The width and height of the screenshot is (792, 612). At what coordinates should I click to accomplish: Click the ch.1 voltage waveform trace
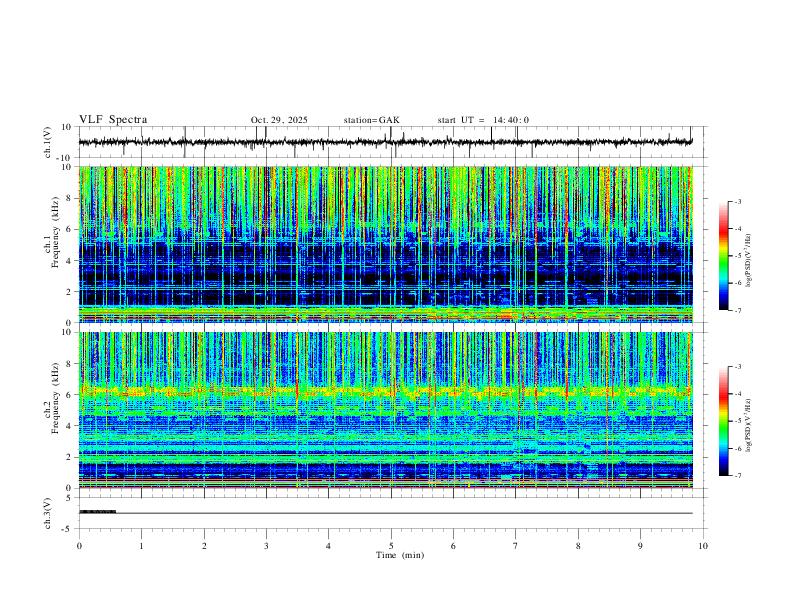[x=385, y=142]
